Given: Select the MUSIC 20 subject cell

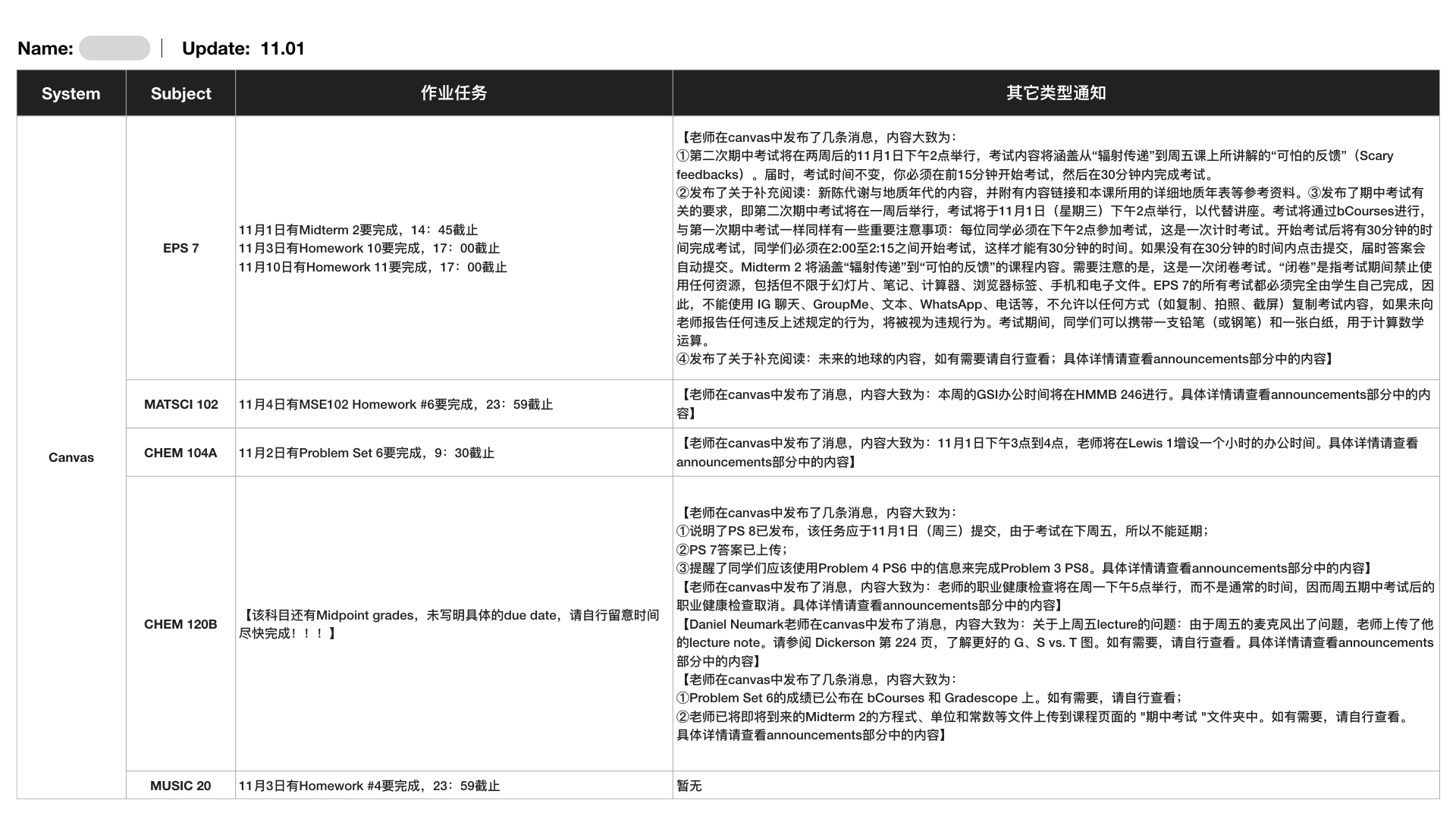Looking at the screenshot, I should coord(180,786).
